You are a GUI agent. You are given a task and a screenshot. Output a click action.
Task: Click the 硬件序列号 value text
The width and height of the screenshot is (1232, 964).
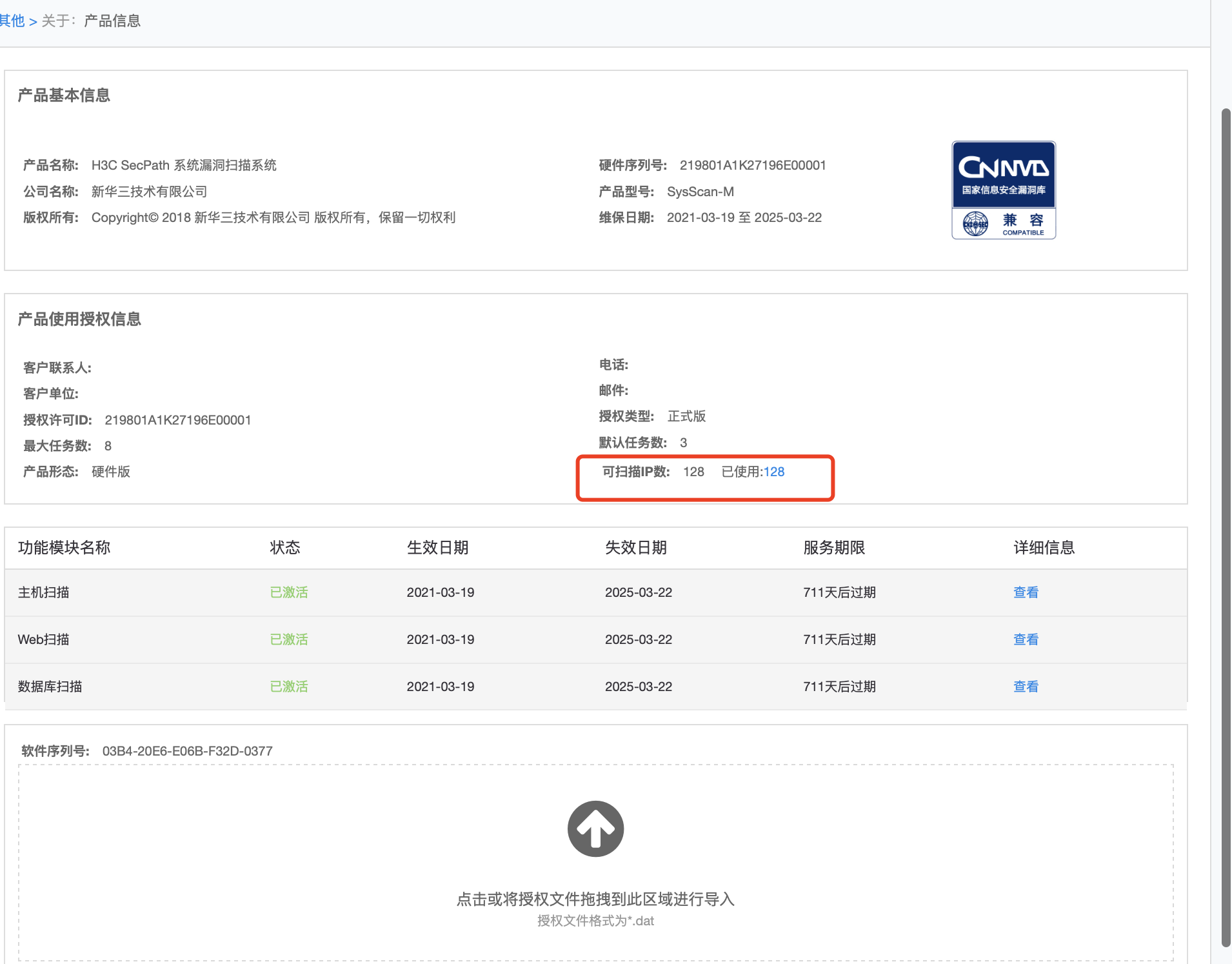752,165
